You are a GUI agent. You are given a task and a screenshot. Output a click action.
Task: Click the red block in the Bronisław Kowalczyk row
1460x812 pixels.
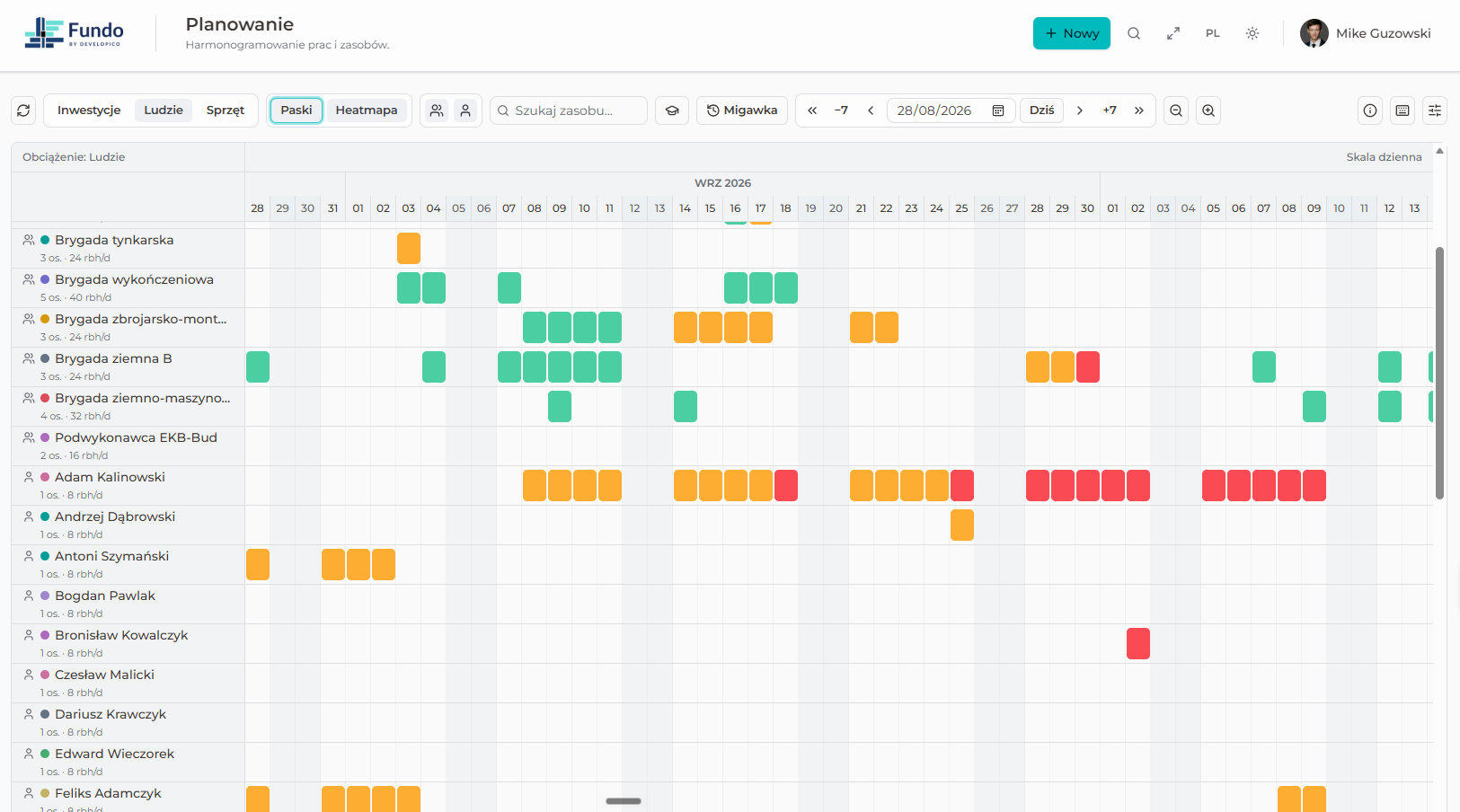coord(1138,644)
